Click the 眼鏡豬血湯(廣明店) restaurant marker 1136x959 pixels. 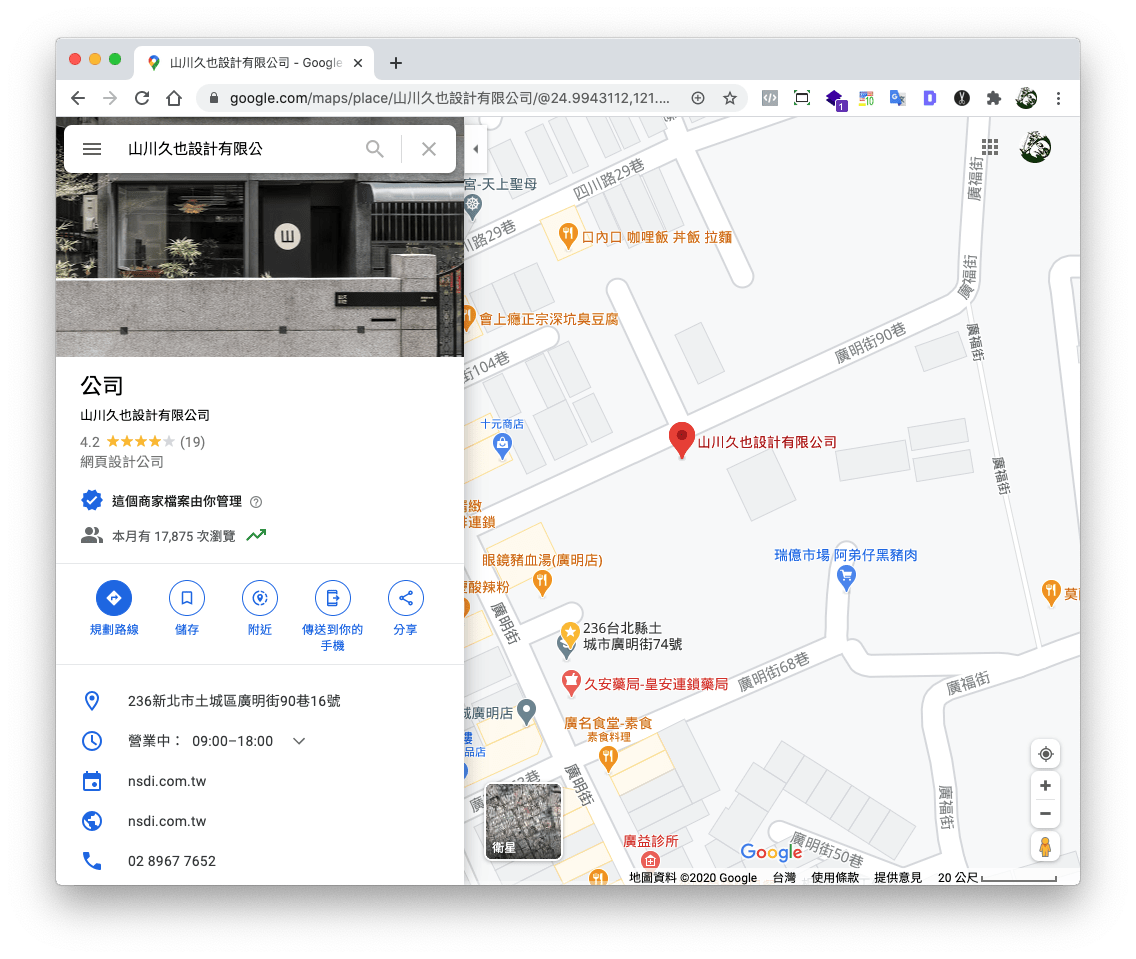pos(542,582)
